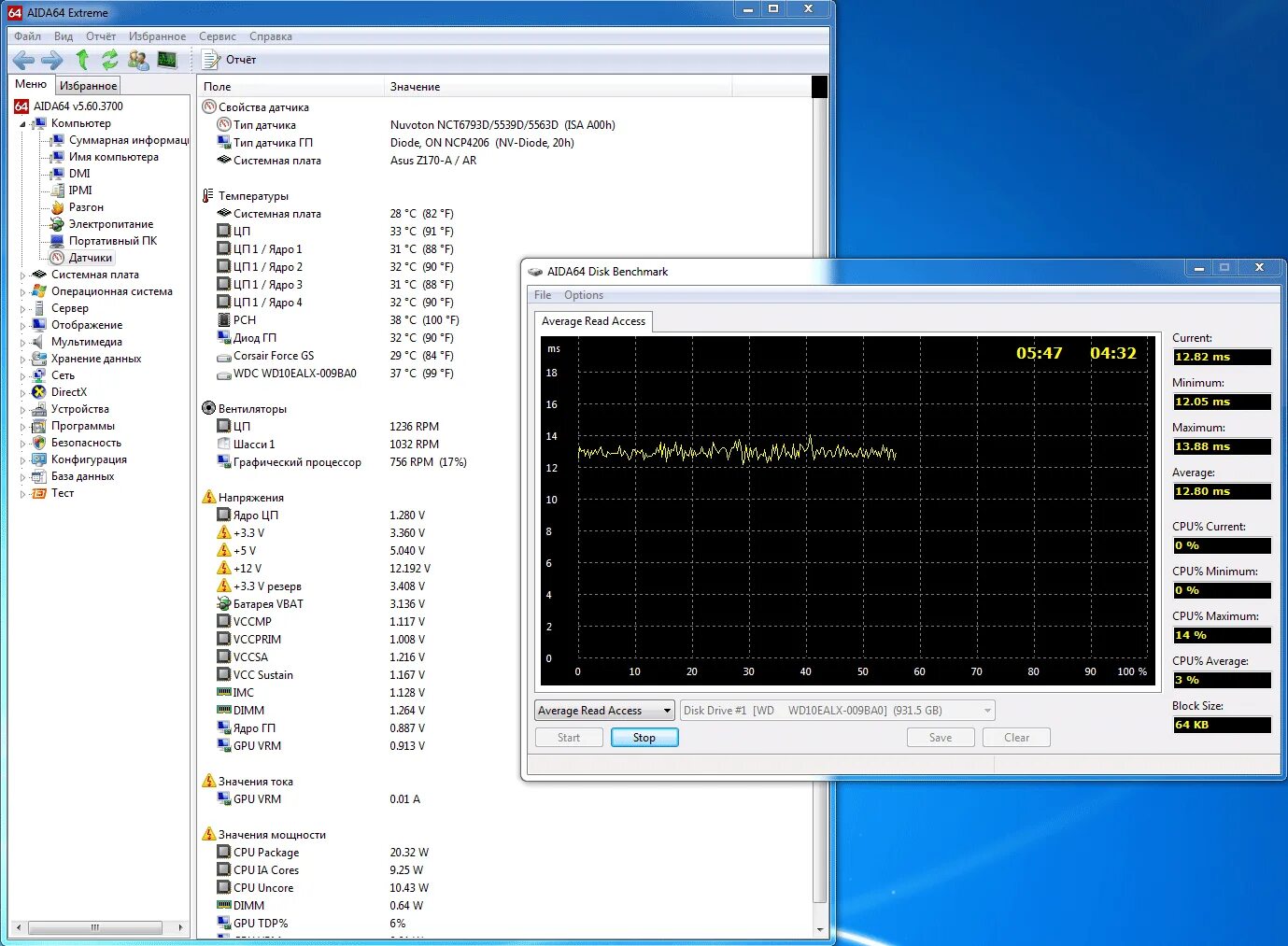Click the База данных icon in tree
The width and height of the screenshot is (1288, 946).
coord(39,476)
